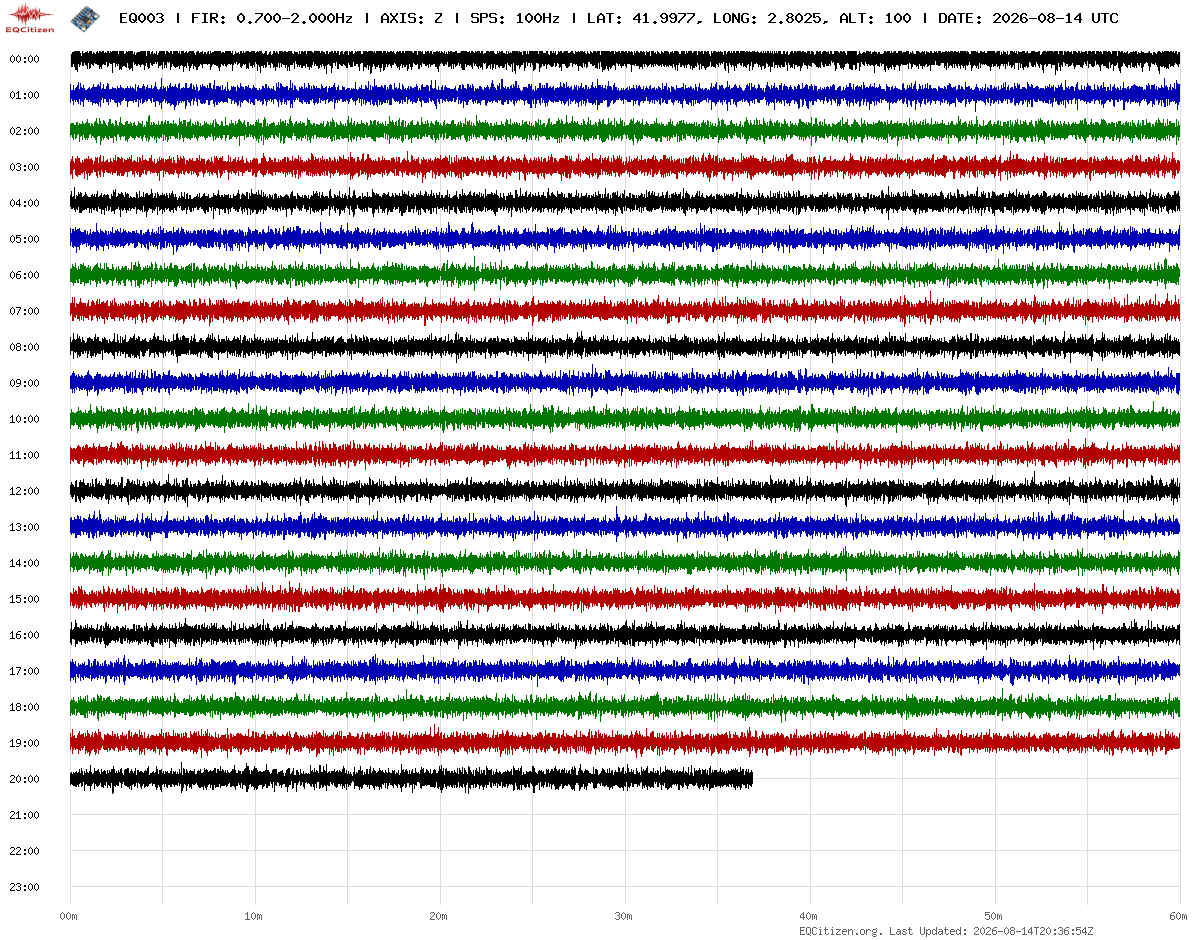Click the black 00:00 seismic trace
Screen dimensions: 1200x940
pos(625,59)
